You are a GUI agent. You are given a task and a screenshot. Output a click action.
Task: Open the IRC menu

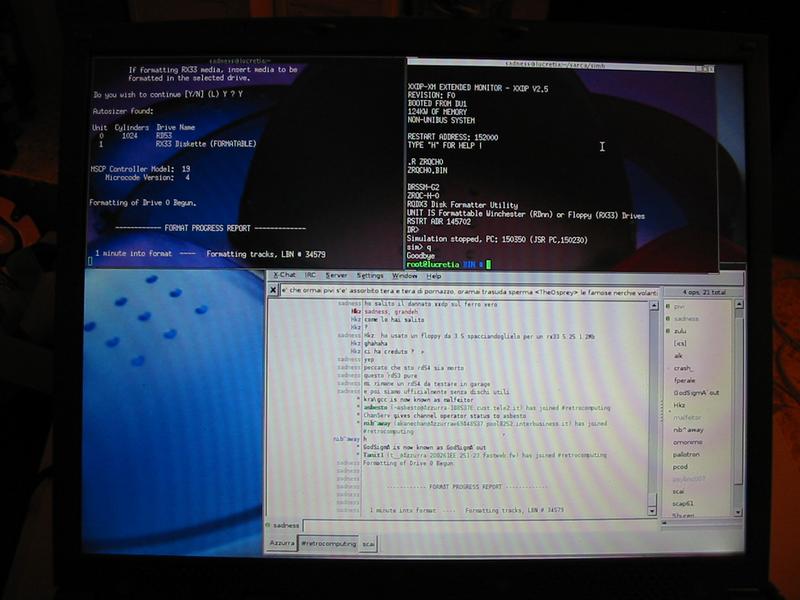310,275
